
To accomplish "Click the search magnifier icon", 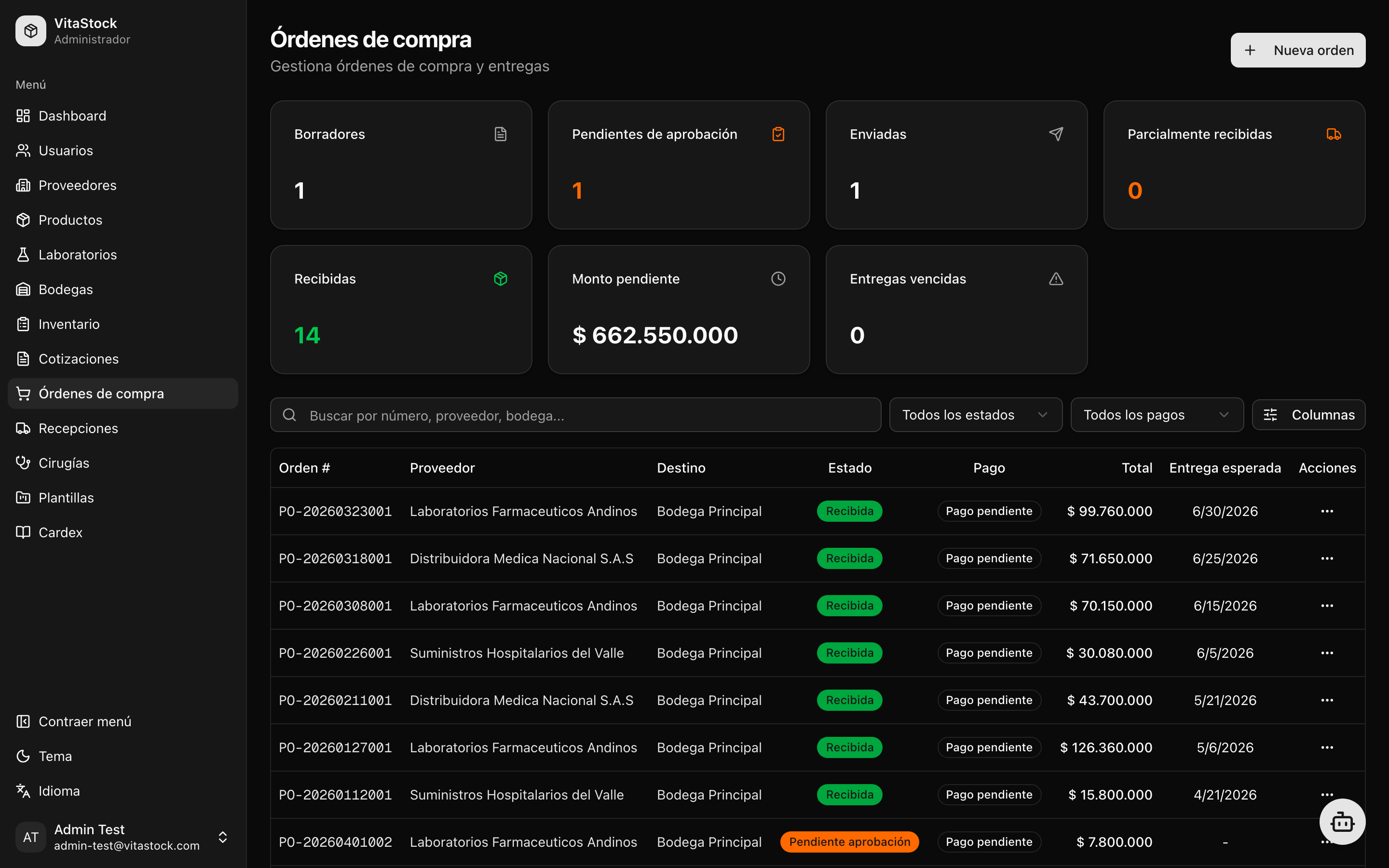I will [290, 415].
